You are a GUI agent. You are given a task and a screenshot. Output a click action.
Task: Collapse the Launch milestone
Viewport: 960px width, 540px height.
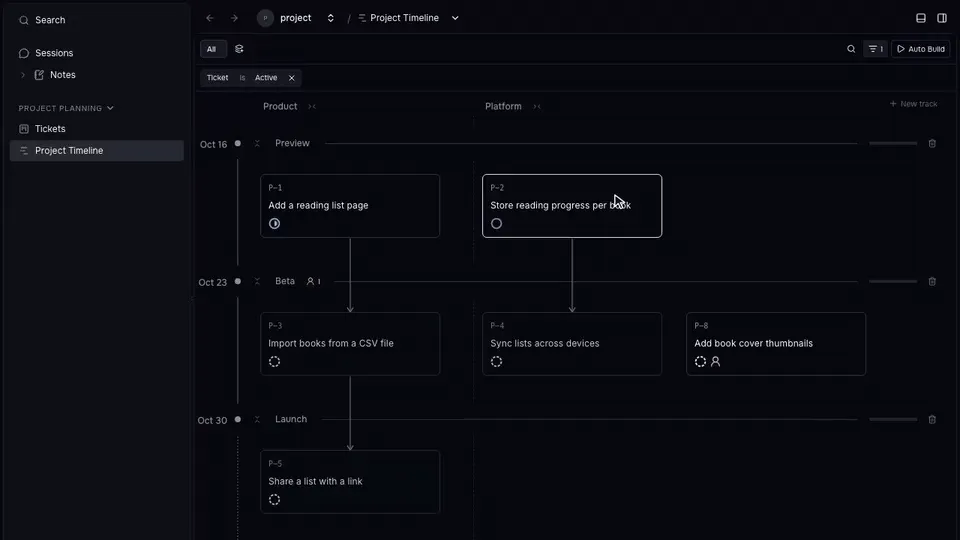click(257, 420)
